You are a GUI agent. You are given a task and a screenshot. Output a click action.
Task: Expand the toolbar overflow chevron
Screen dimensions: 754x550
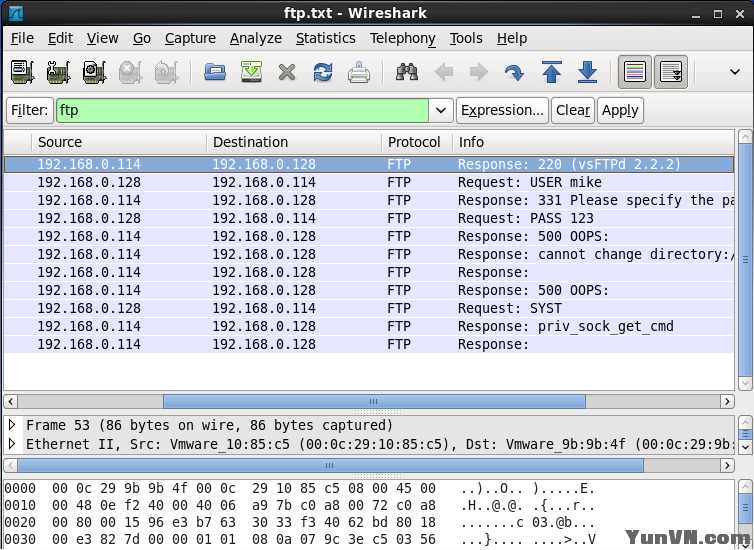pyautogui.click(x=734, y=73)
